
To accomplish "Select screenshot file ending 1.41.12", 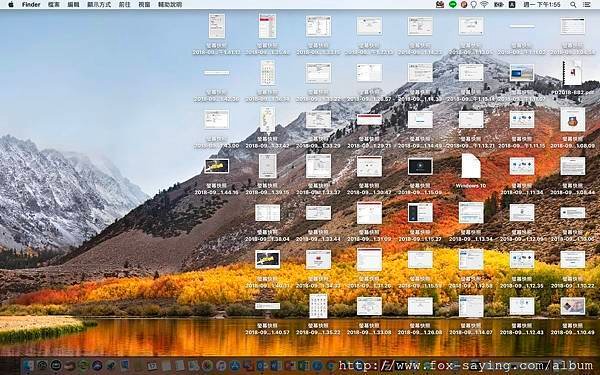I will point(217,26).
